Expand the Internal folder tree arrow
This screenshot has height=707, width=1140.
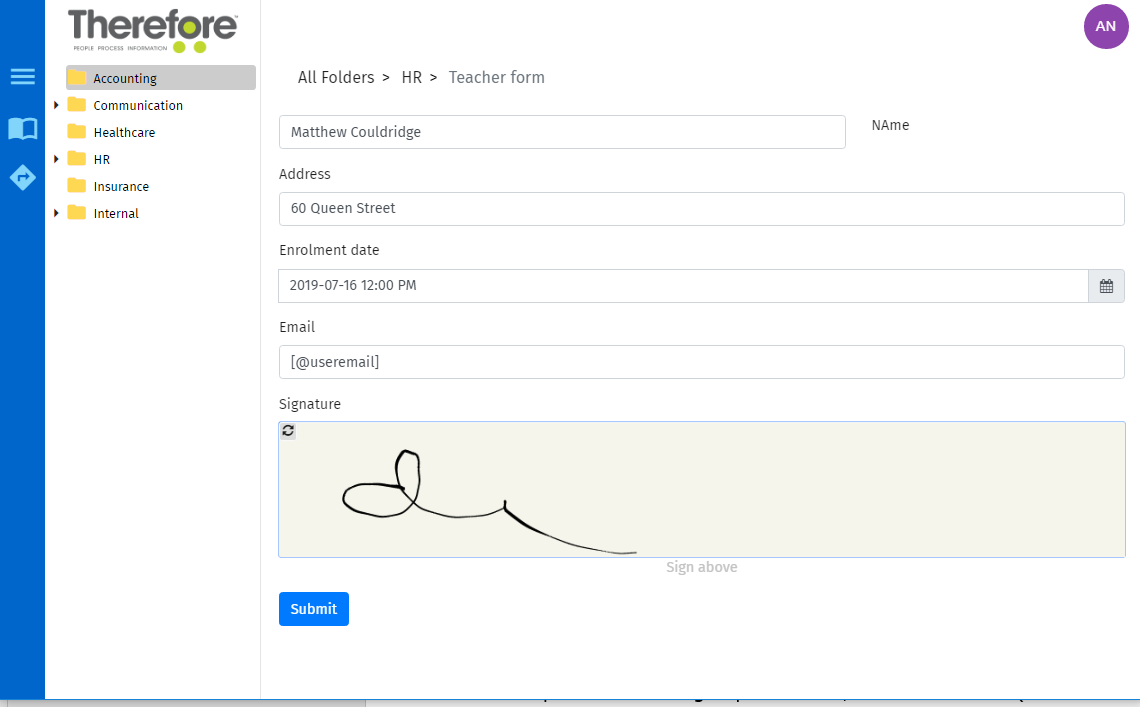coord(56,213)
